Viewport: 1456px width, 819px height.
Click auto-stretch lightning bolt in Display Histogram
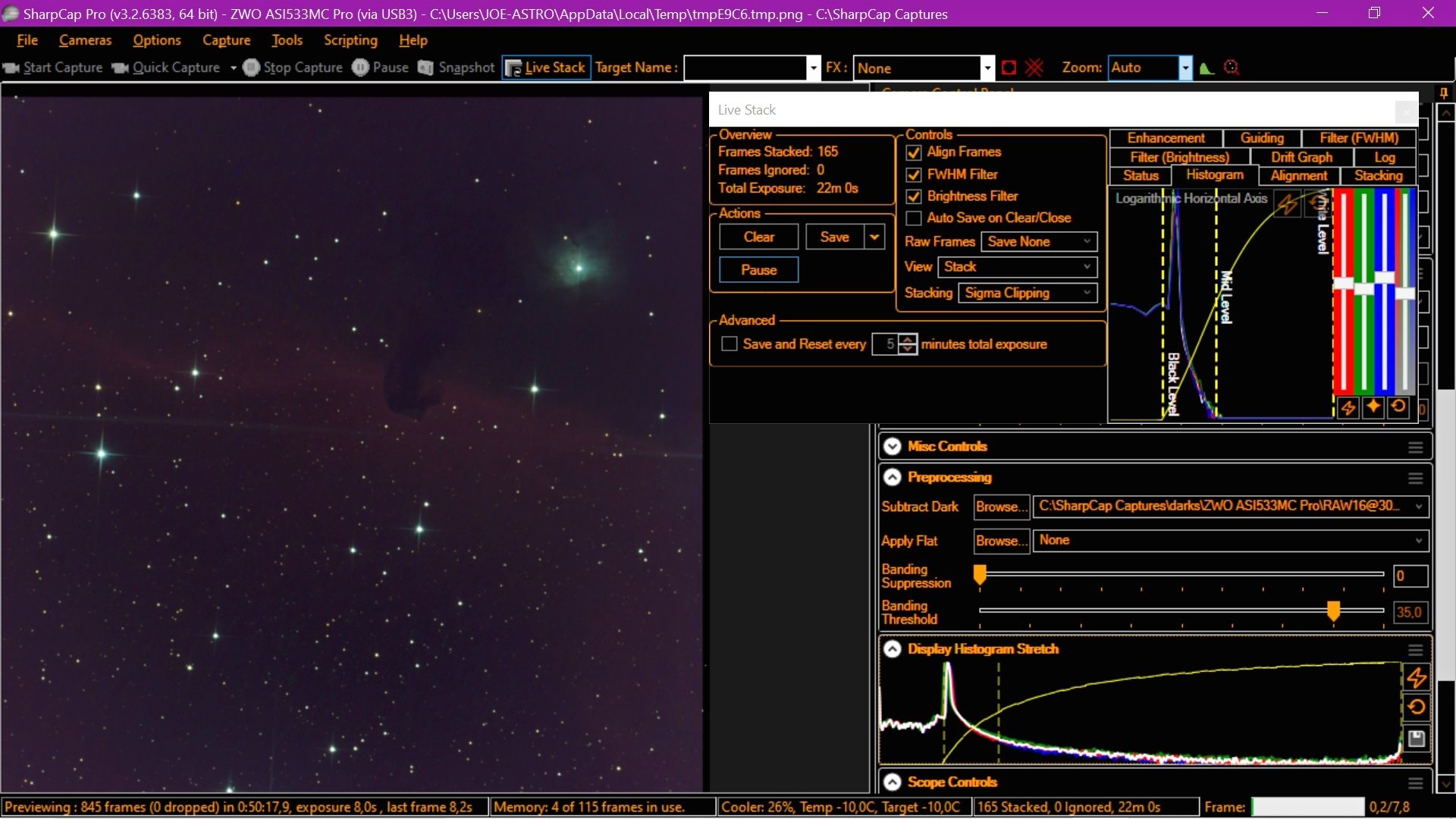(1417, 677)
